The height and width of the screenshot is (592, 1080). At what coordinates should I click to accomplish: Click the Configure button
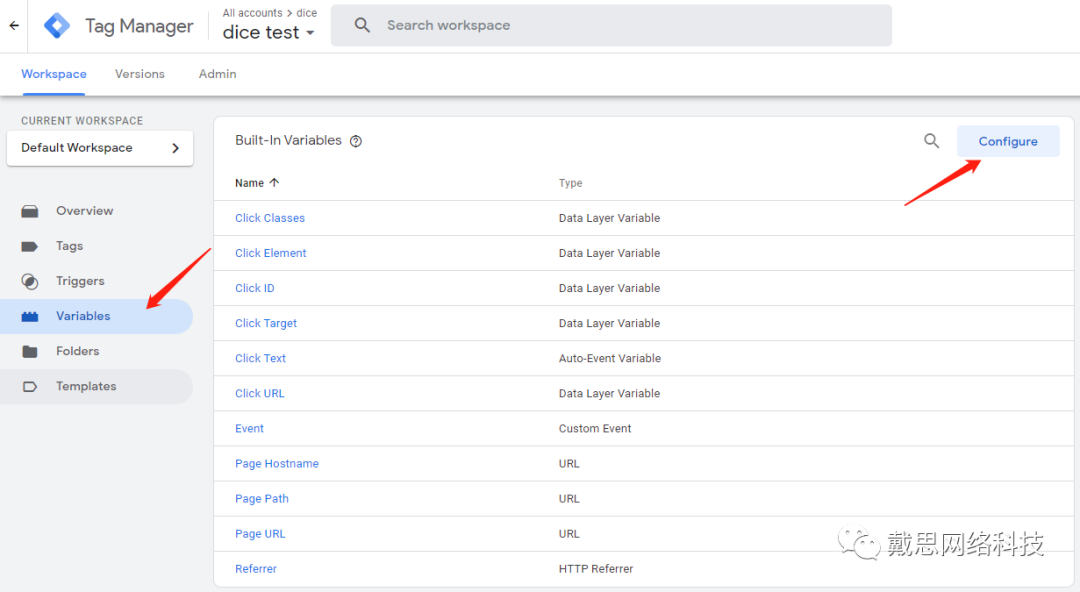1007,141
